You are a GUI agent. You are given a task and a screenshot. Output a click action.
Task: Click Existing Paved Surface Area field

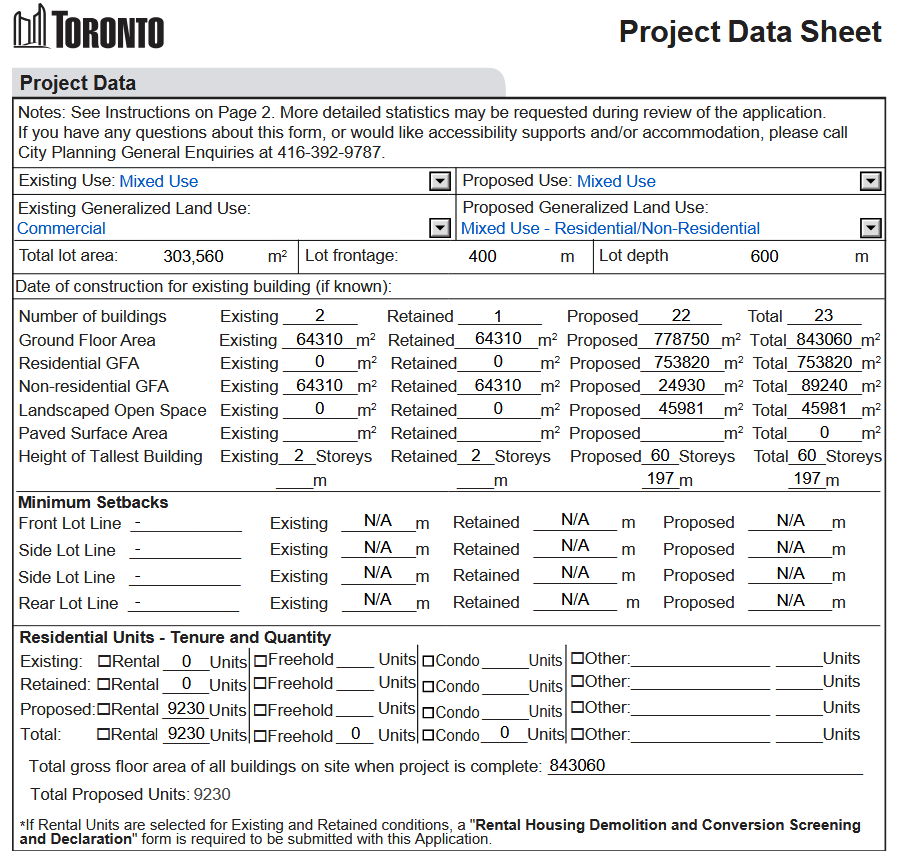[319, 434]
